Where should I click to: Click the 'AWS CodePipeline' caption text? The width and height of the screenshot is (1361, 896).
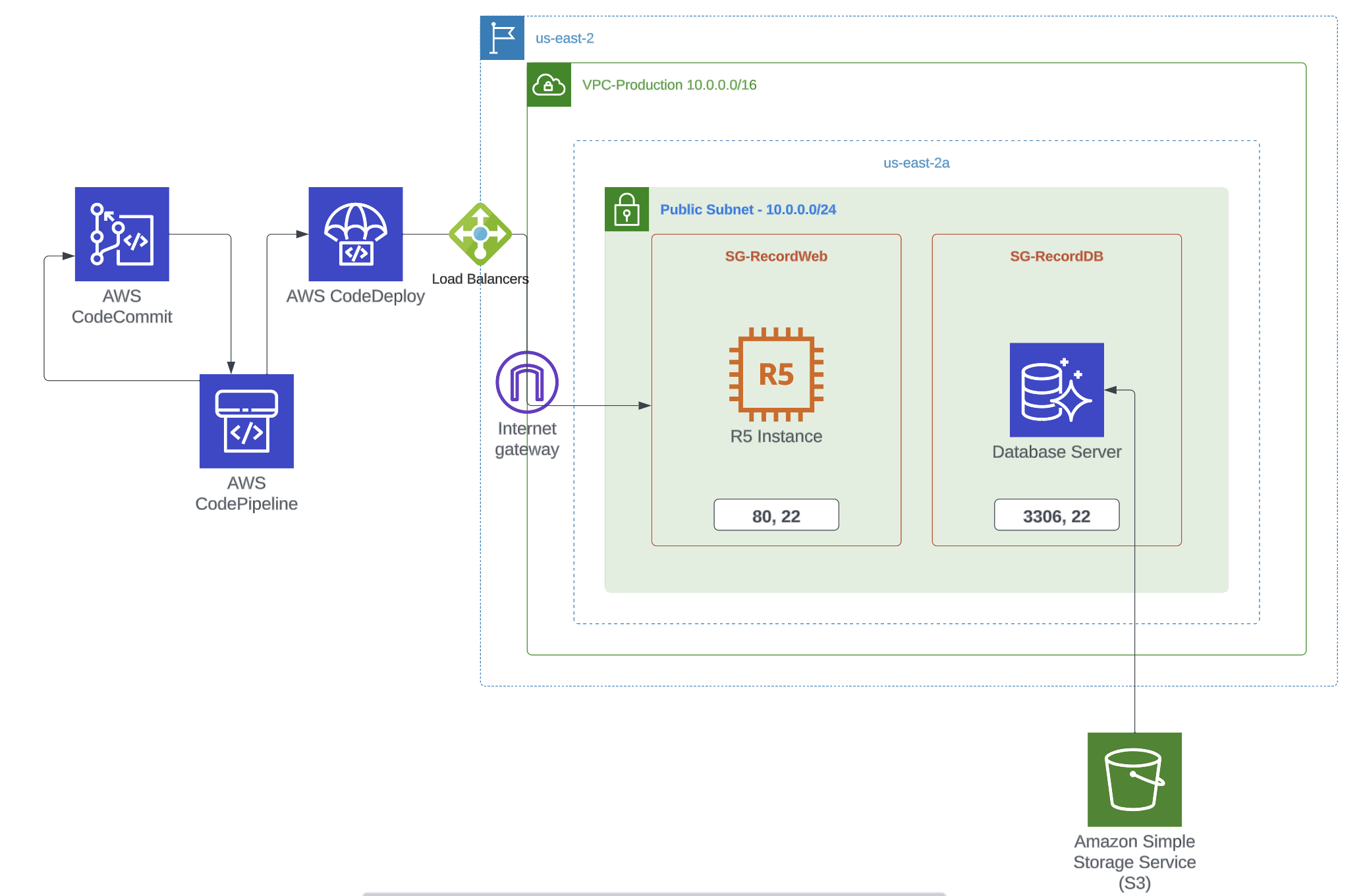(246, 493)
